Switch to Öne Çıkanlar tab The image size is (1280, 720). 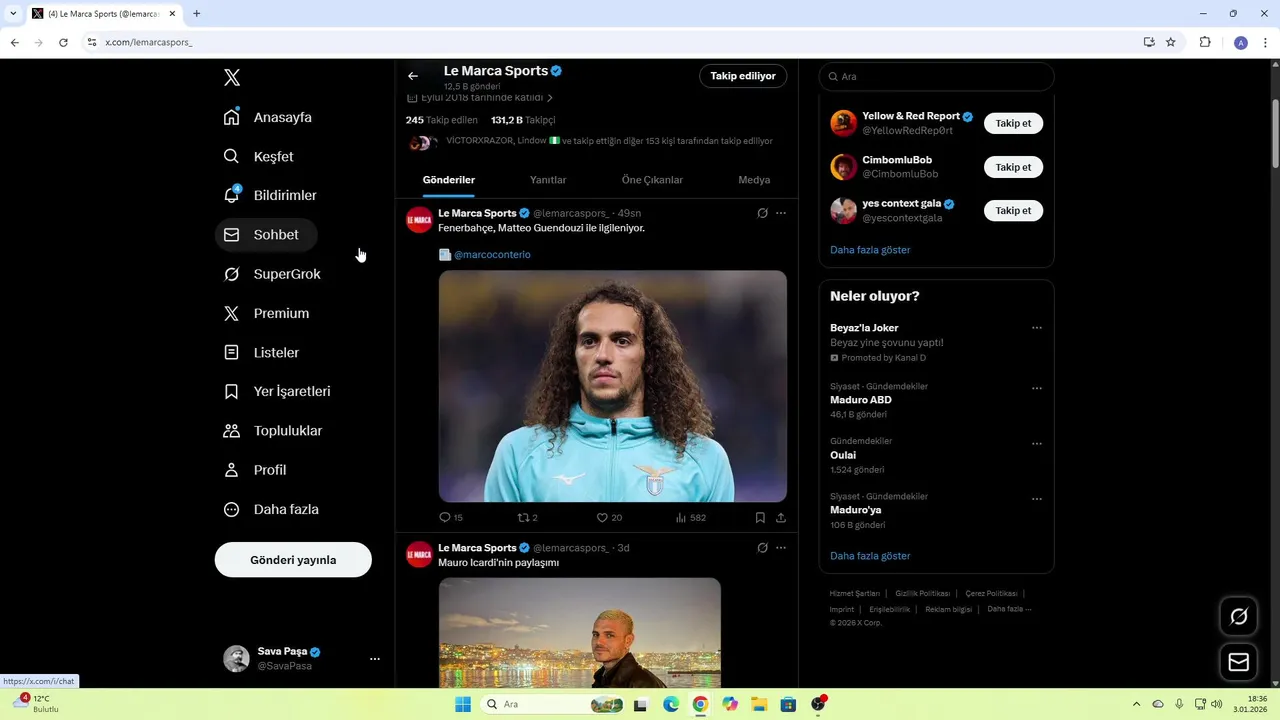(x=652, y=180)
